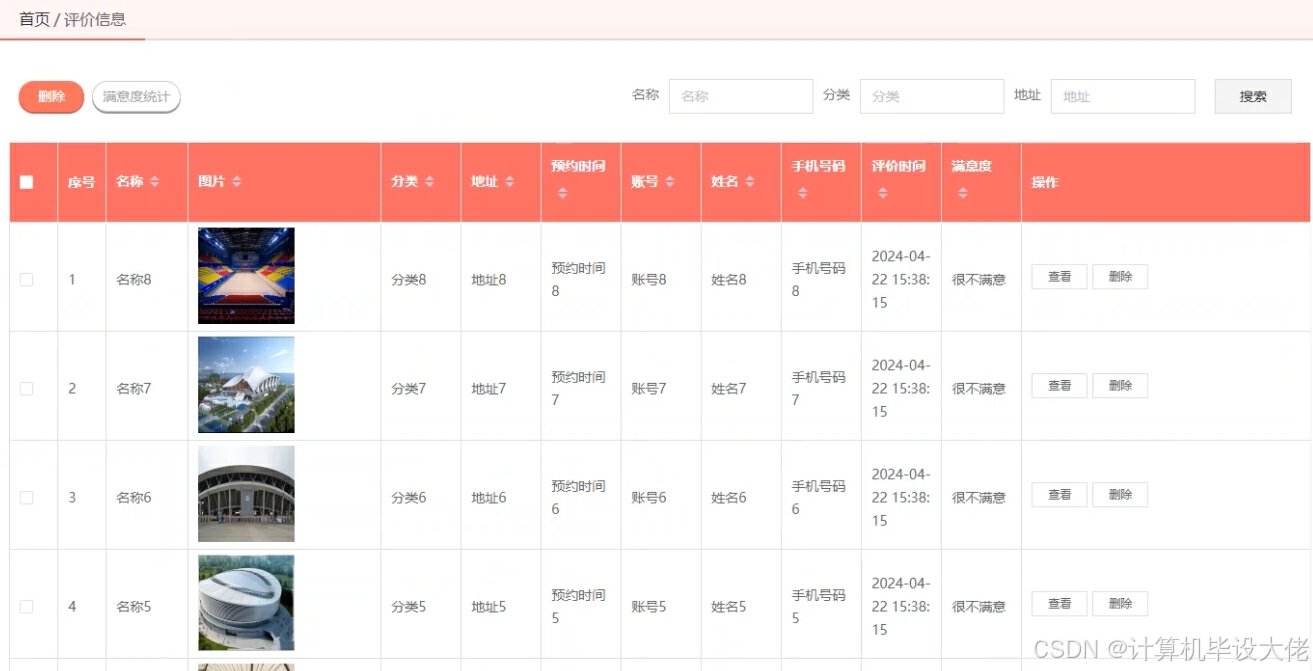Sort table by 评价时间 column arrows
Image resolution: width=1313 pixels, height=671 pixels.
[882, 193]
